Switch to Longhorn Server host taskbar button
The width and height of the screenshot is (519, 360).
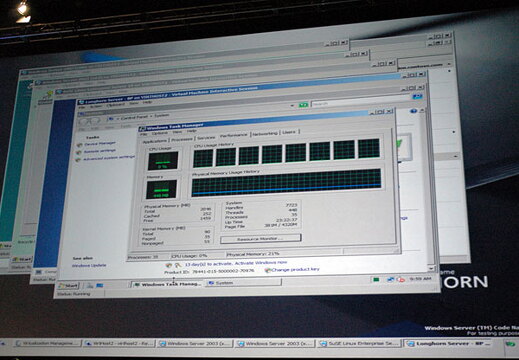[x=447, y=343]
